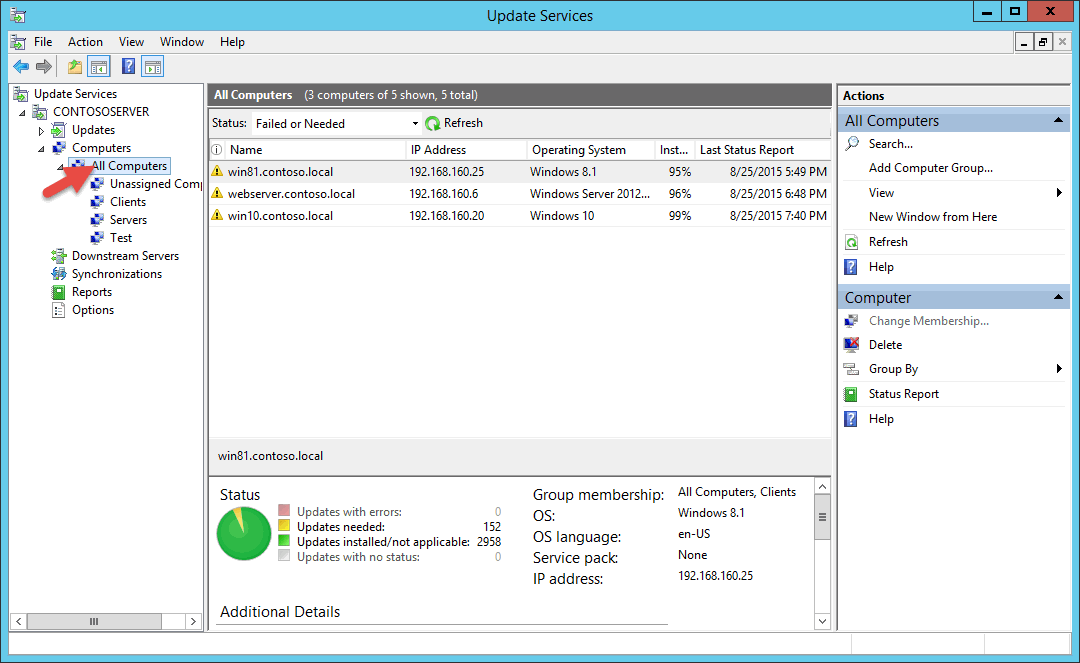Toggle the Show/Hide Console Tree icon
Image resolution: width=1080 pixels, height=663 pixels.
(99, 67)
